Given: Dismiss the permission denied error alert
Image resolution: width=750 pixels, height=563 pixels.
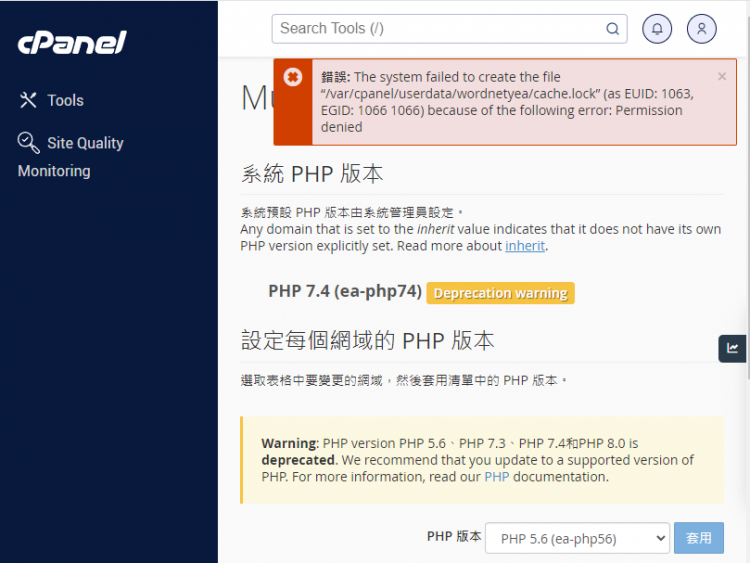Looking at the screenshot, I should (x=722, y=77).
